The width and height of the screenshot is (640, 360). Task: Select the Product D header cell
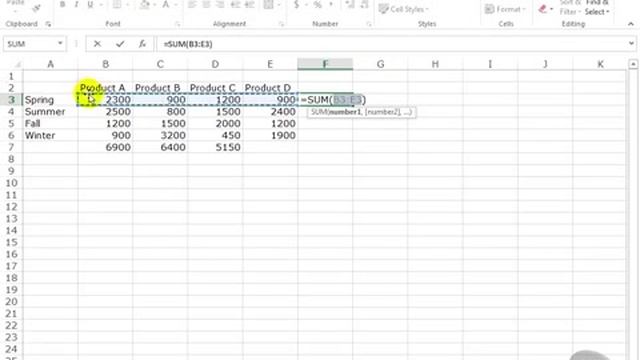(x=270, y=88)
